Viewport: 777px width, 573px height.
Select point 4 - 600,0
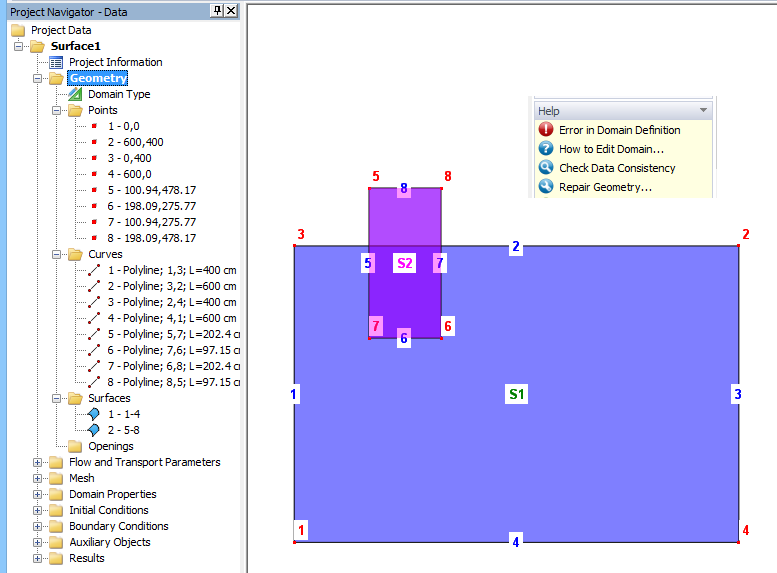pos(129,174)
